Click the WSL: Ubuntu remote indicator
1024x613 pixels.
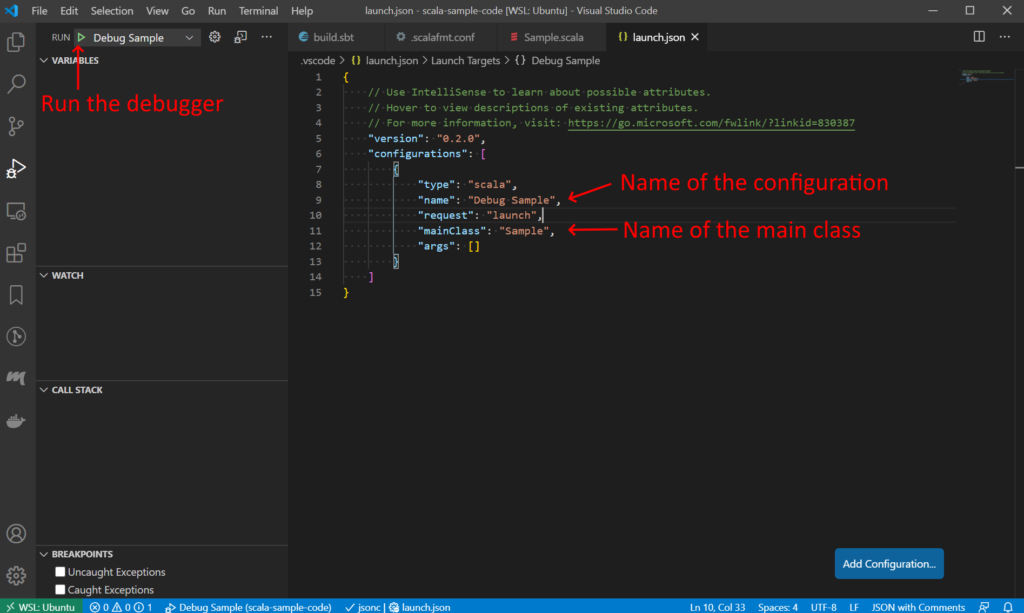[40, 606]
